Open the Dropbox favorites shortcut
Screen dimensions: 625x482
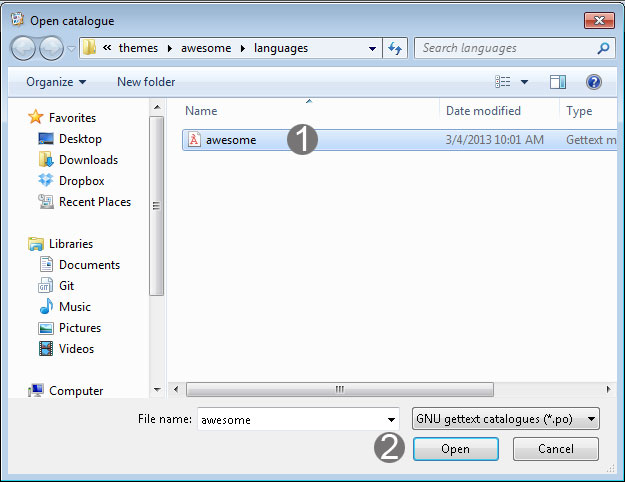80,181
